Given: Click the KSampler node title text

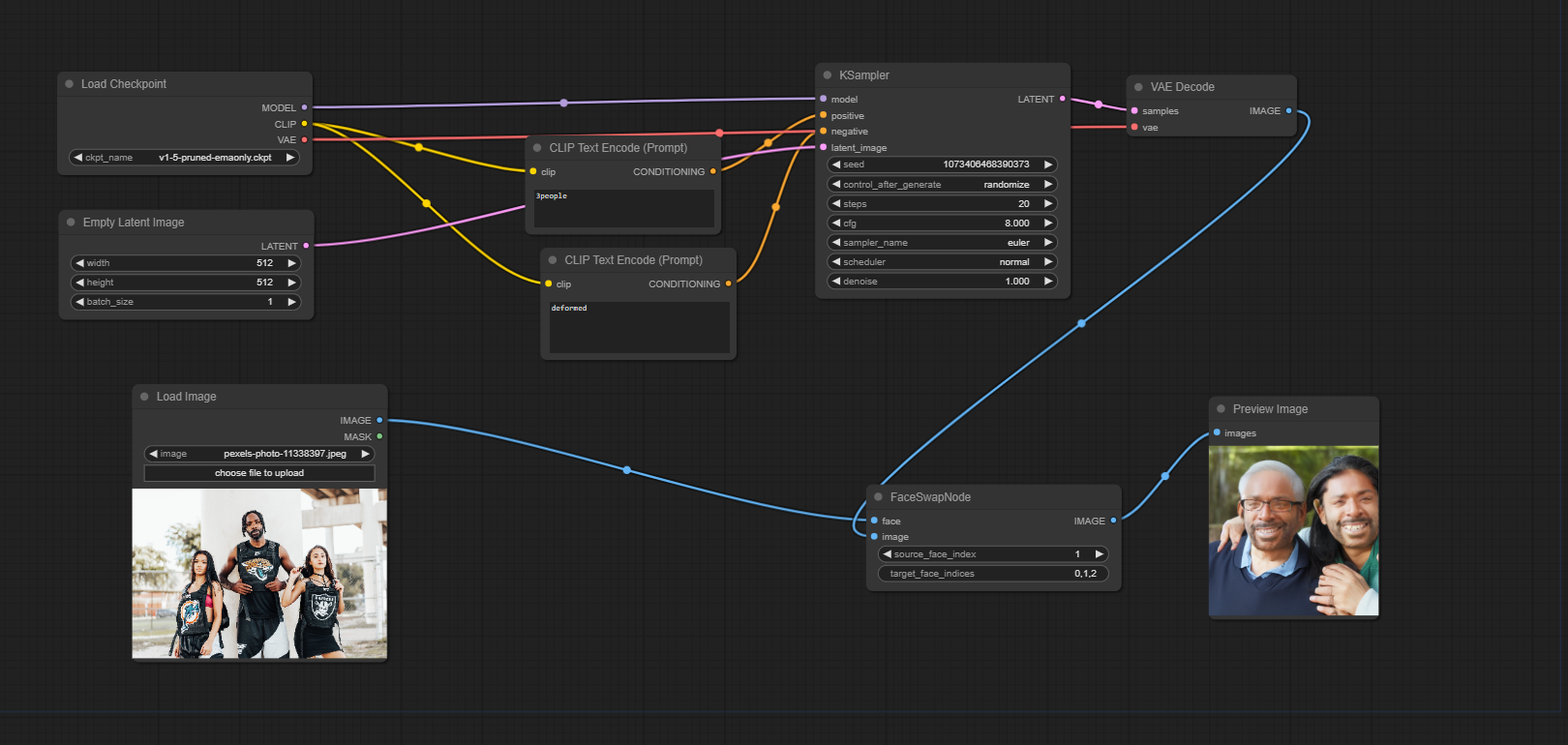Looking at the screenshot, I should (864, 75).
